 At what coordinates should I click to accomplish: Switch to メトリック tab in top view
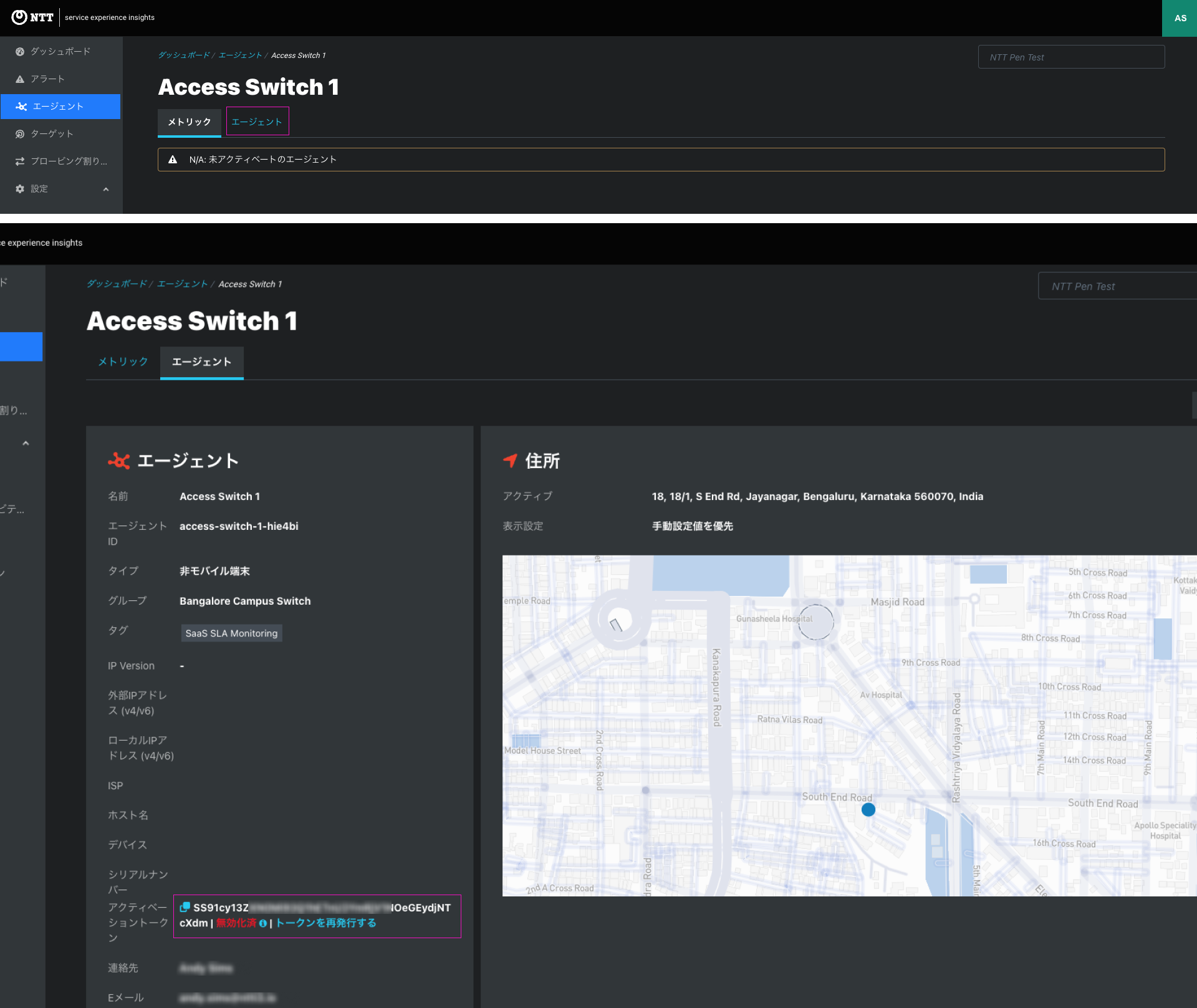190,122
